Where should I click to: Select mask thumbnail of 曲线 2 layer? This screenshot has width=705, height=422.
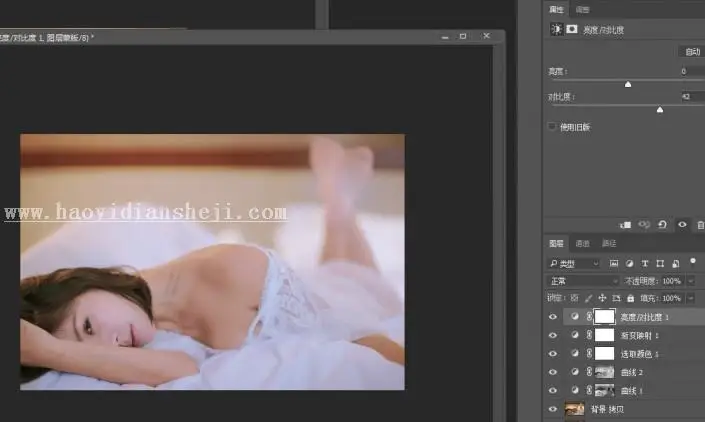604,372
